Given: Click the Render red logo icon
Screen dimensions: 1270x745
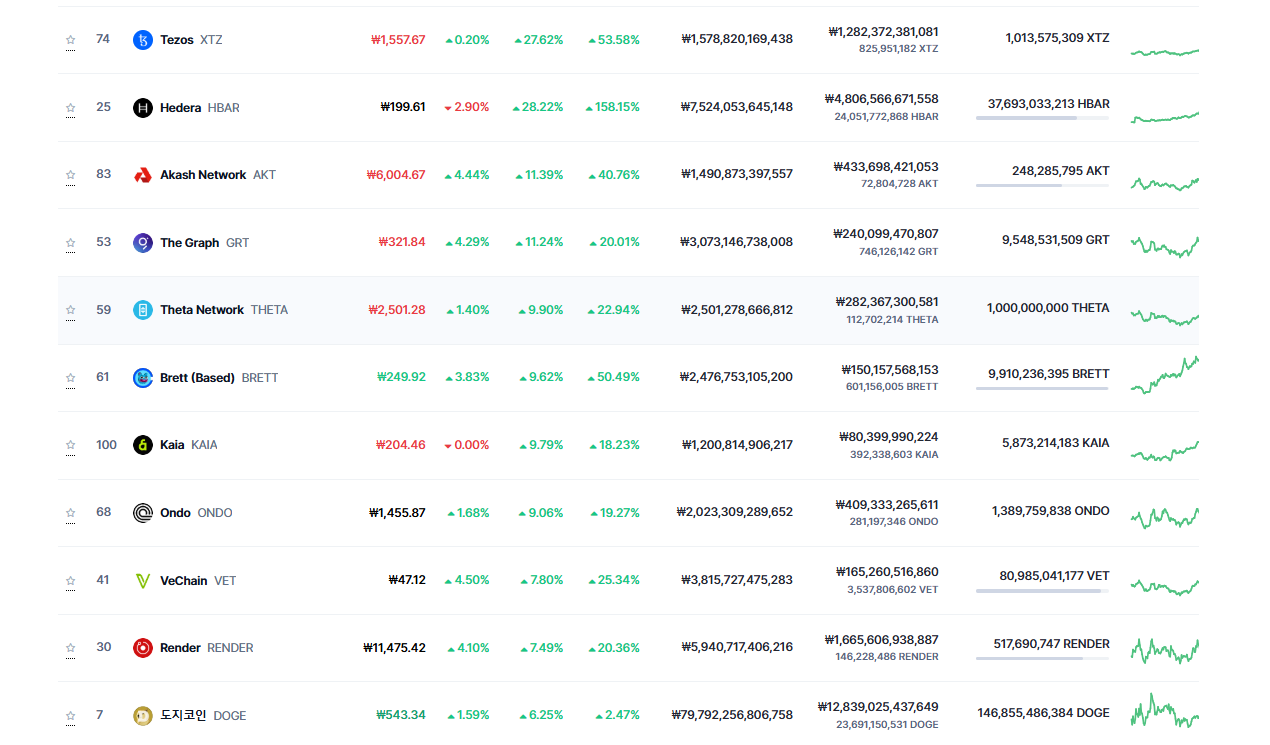Looking at the screenshot, I should (x=143, y=648).
